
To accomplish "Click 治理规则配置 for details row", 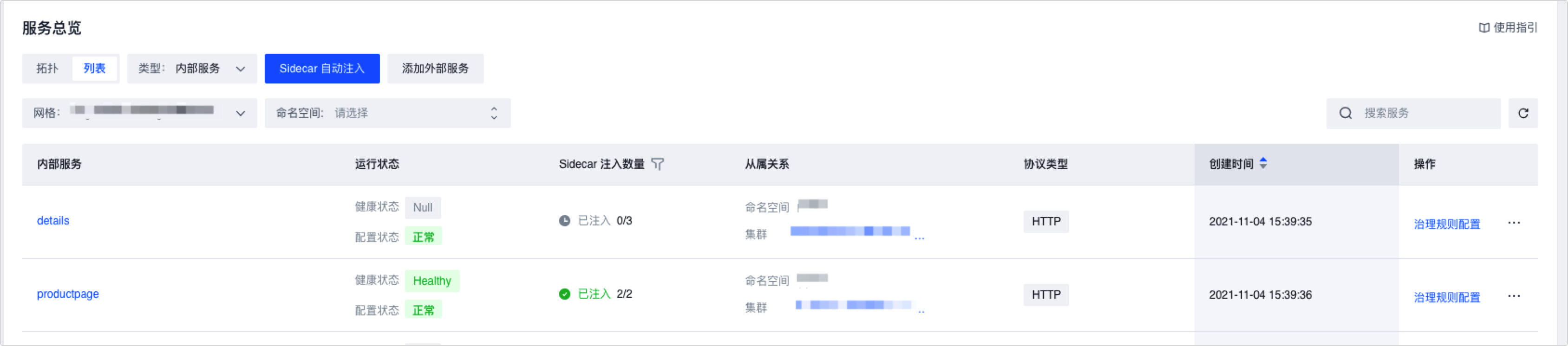I will pyautogui.click(x=1446, y=224).
